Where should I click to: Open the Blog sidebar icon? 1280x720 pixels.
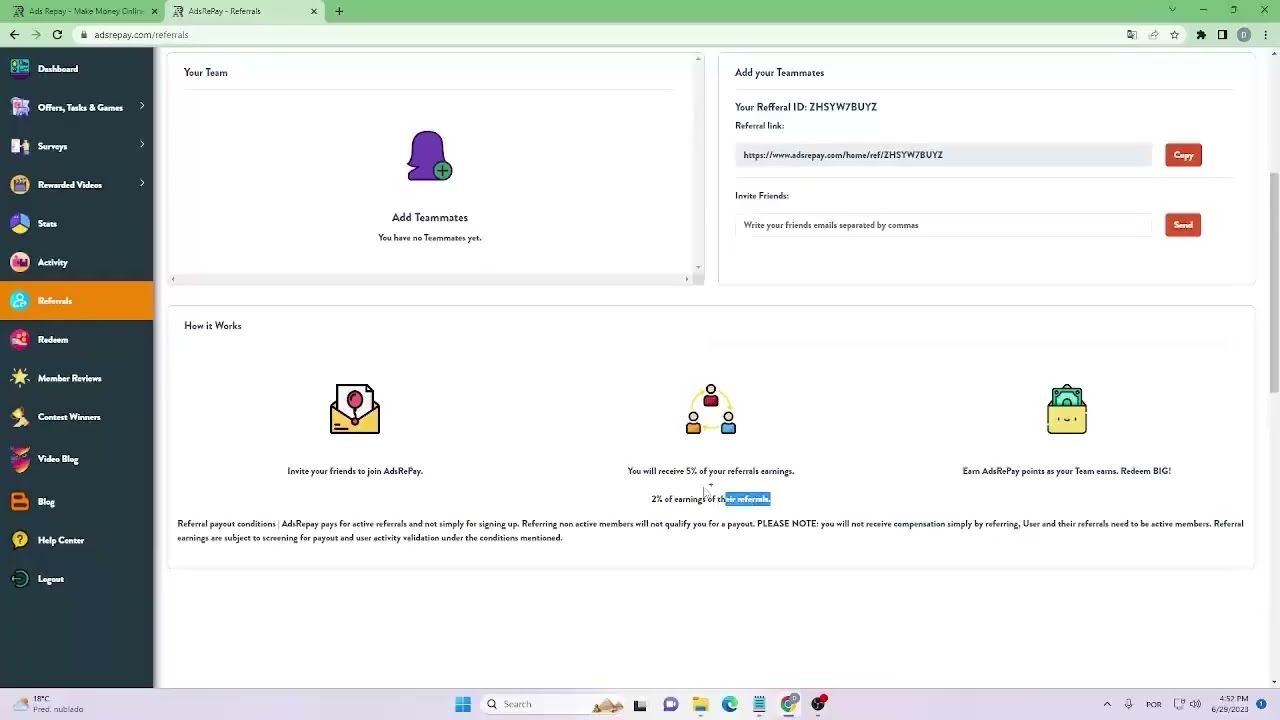[20, 501]
